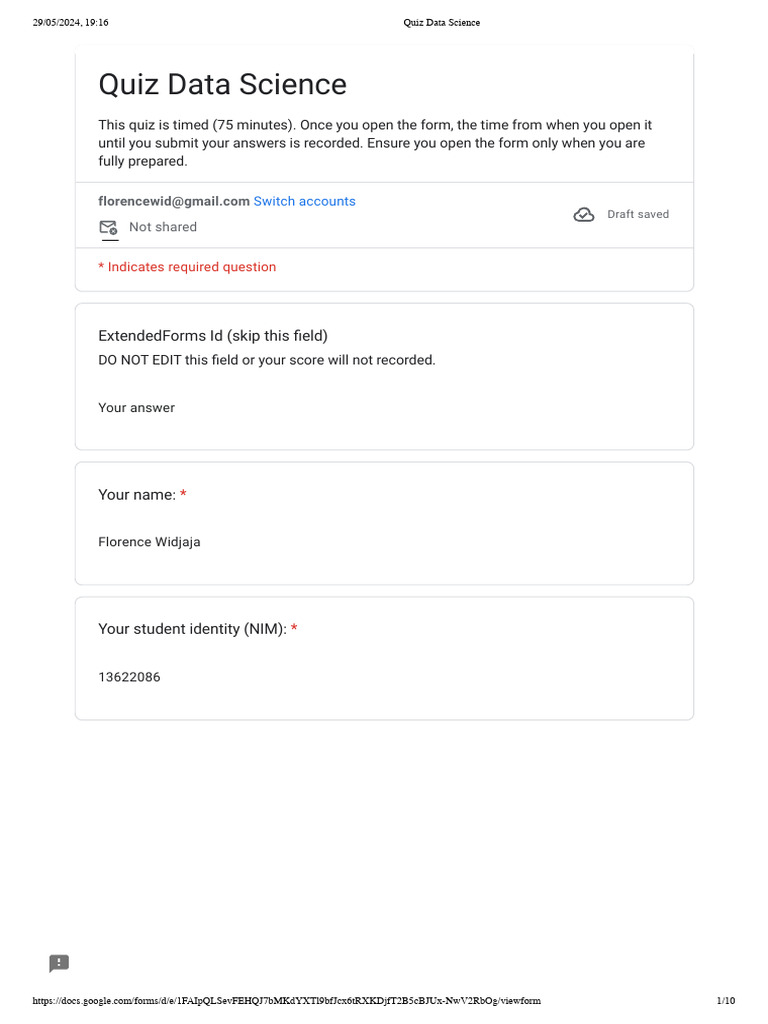Click the 'Your name:' question label
The height and width of the screenshot is (1024, 768).
click(x=137, y=494)
